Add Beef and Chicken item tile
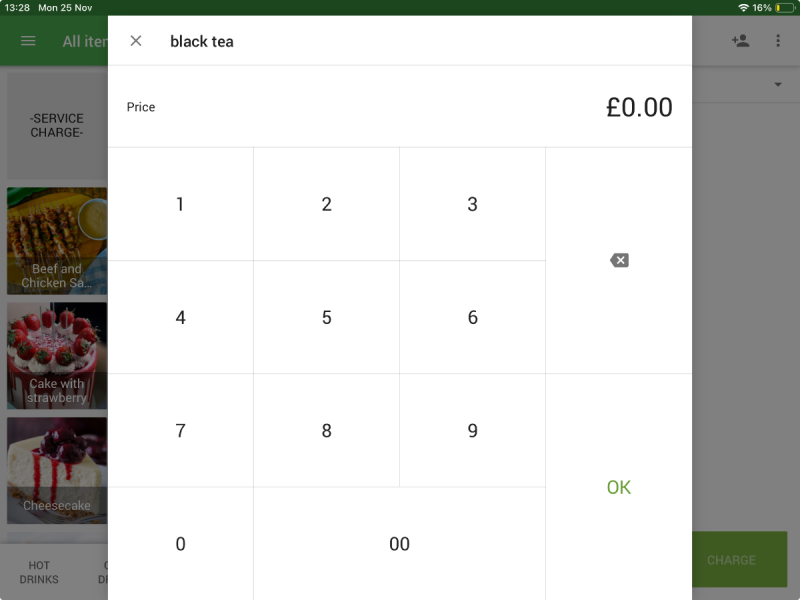 point(57,241)
